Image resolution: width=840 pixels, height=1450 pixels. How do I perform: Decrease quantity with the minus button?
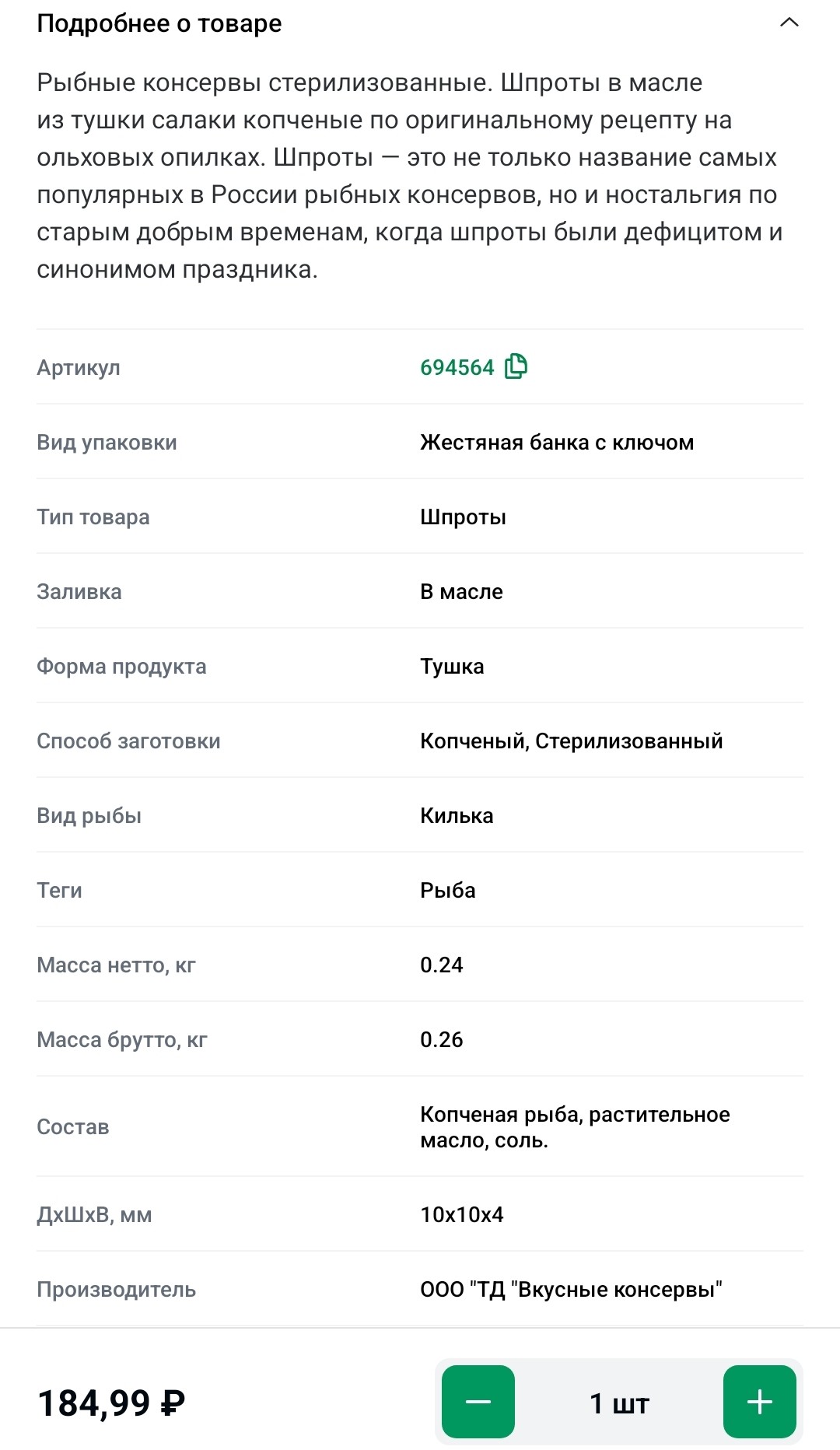click(x=478, y=1402)
